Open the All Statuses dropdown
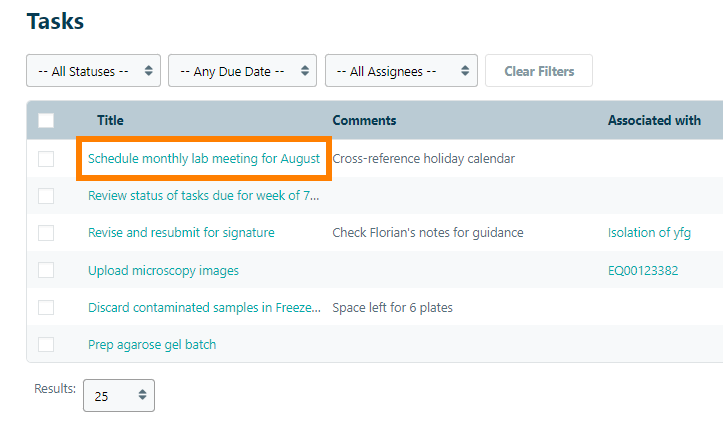The image size is (723, 425). click(93, 71)
